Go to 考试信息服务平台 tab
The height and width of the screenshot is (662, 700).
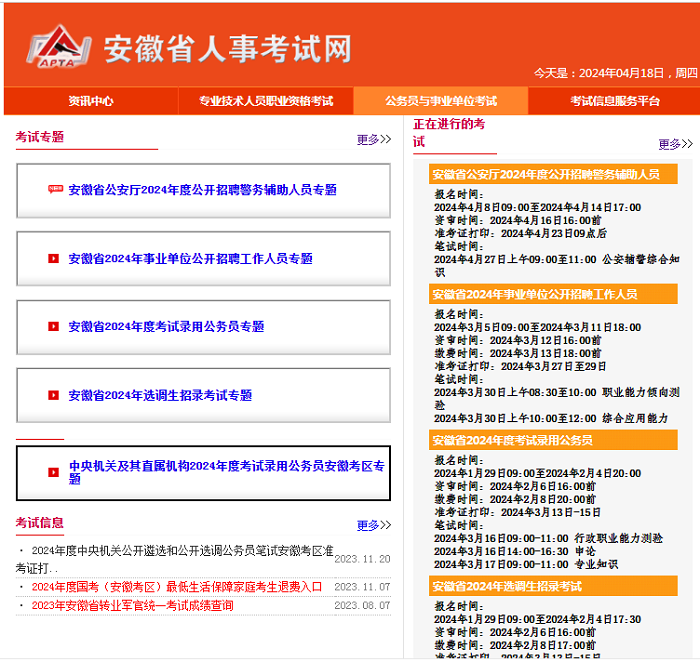(615, 101)
